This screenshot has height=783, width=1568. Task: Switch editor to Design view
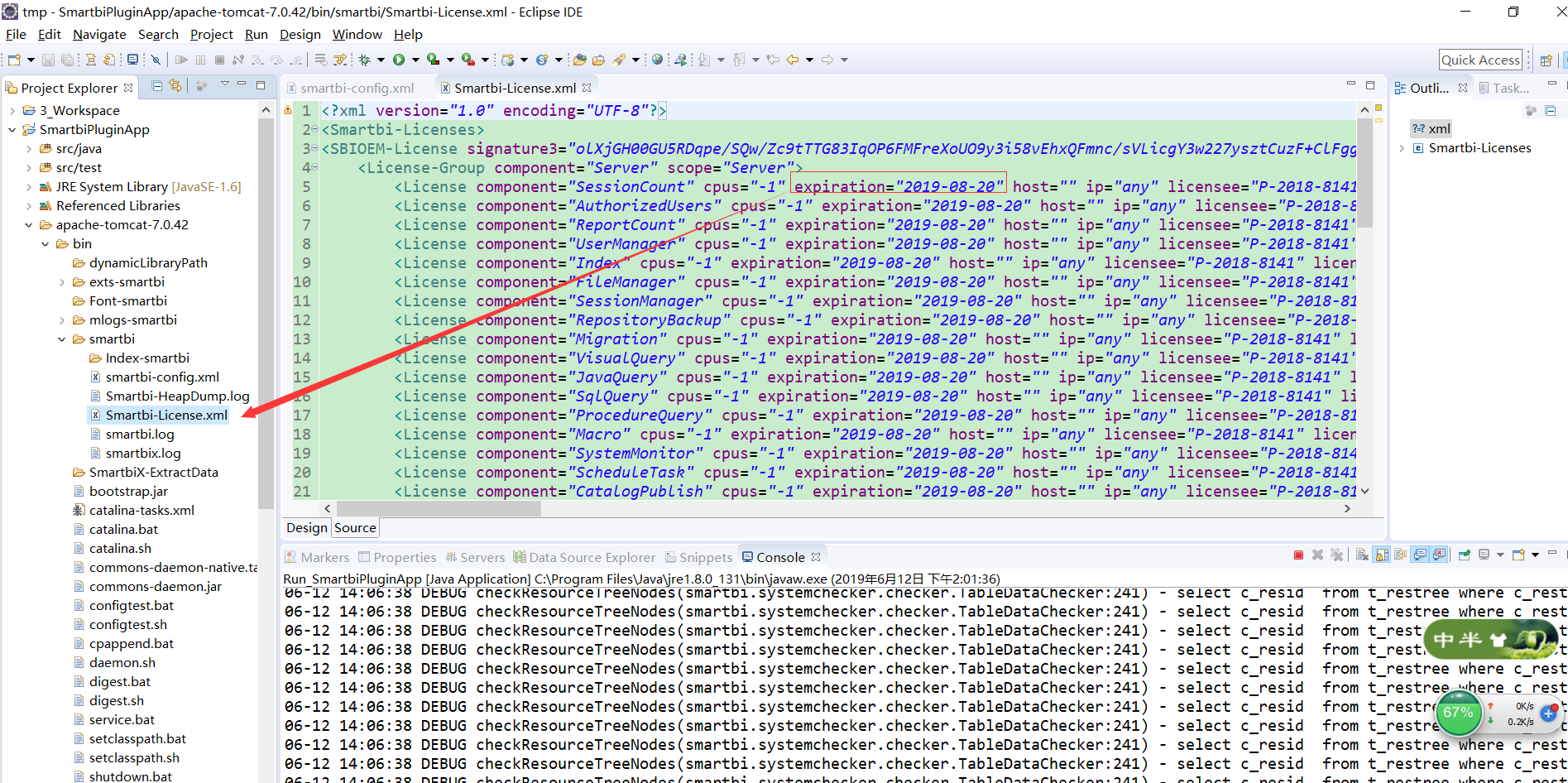coord(307,527)
